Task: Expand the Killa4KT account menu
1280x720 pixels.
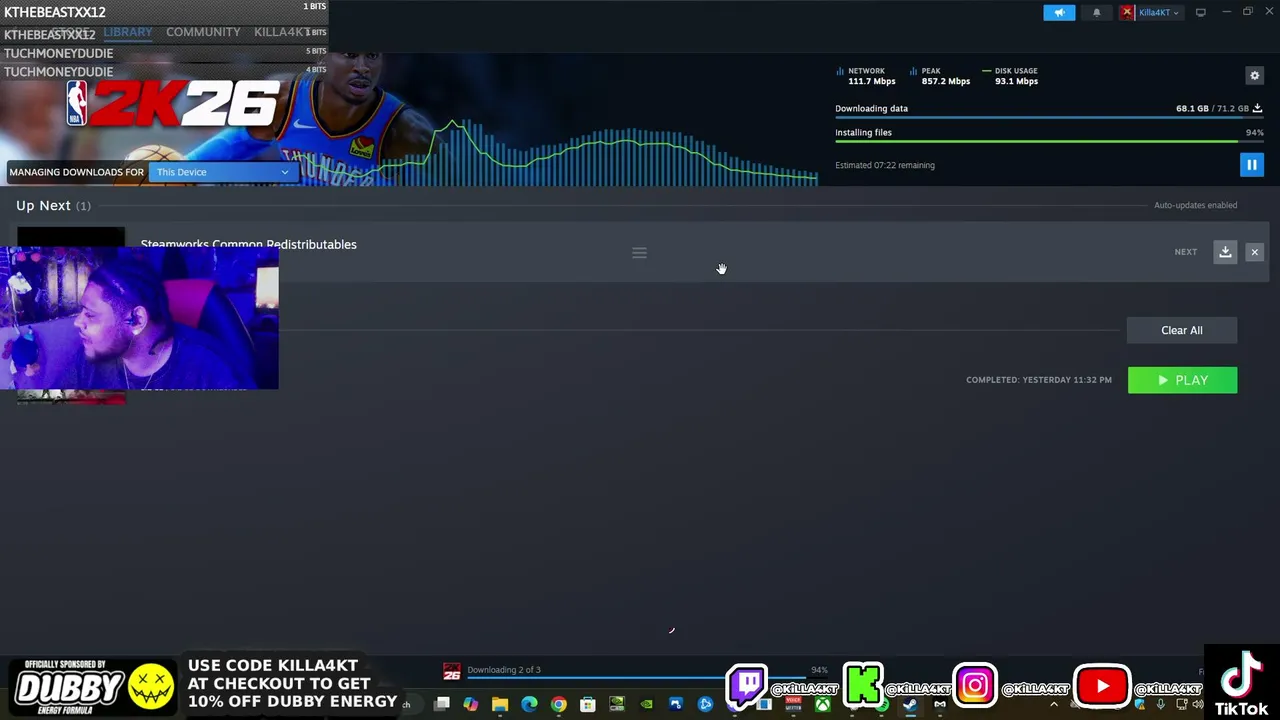Action: click(x=1151, y=13)
